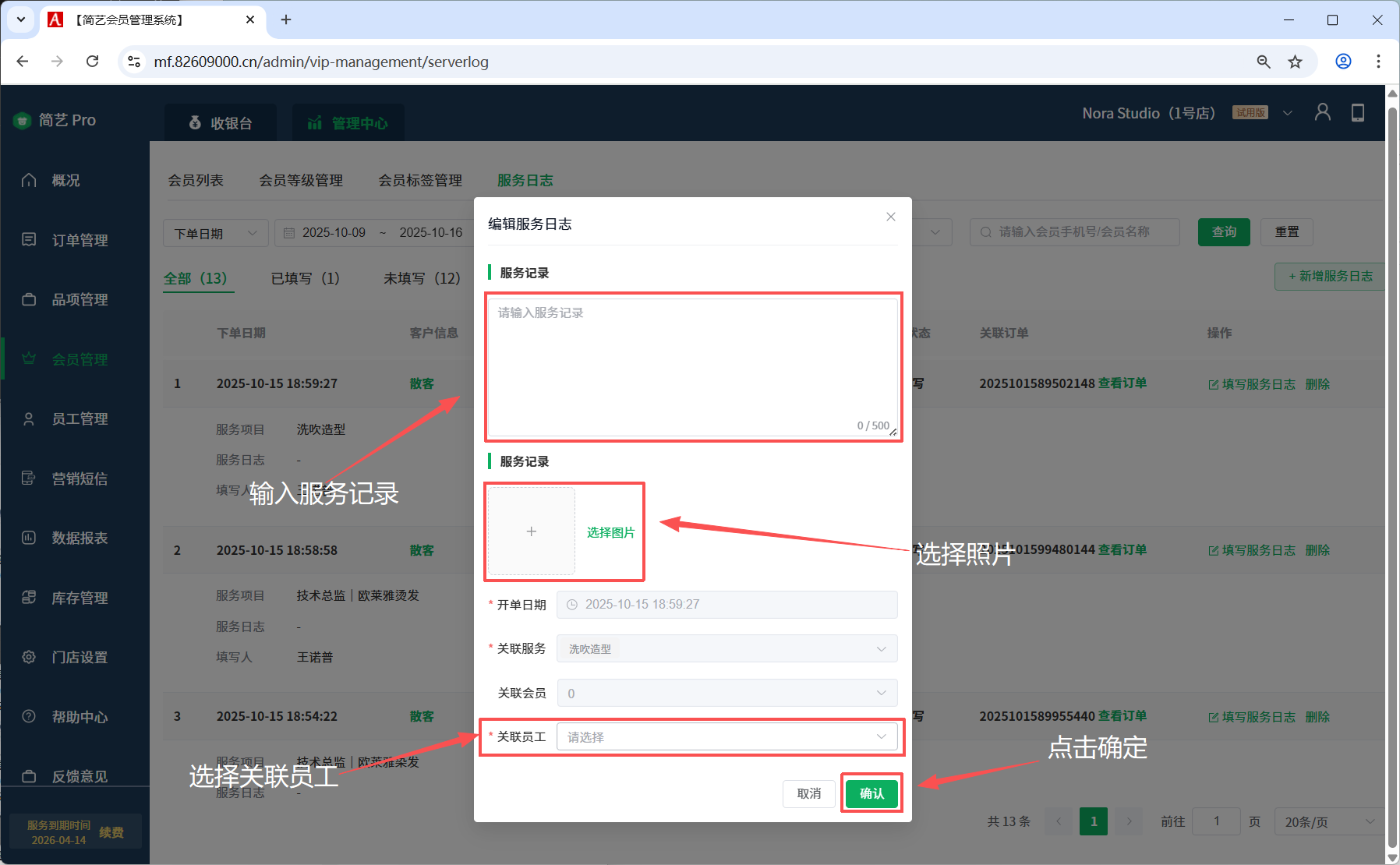Screen dimensions: 1400x865
Task: Click the mobile phone icon in header
Action: pyautogui.click(x=1357, y=113)
